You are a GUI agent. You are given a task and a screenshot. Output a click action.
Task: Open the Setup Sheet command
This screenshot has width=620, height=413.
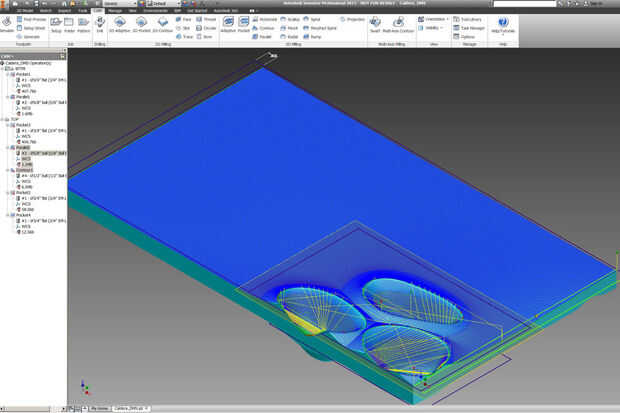click(31, 28)
